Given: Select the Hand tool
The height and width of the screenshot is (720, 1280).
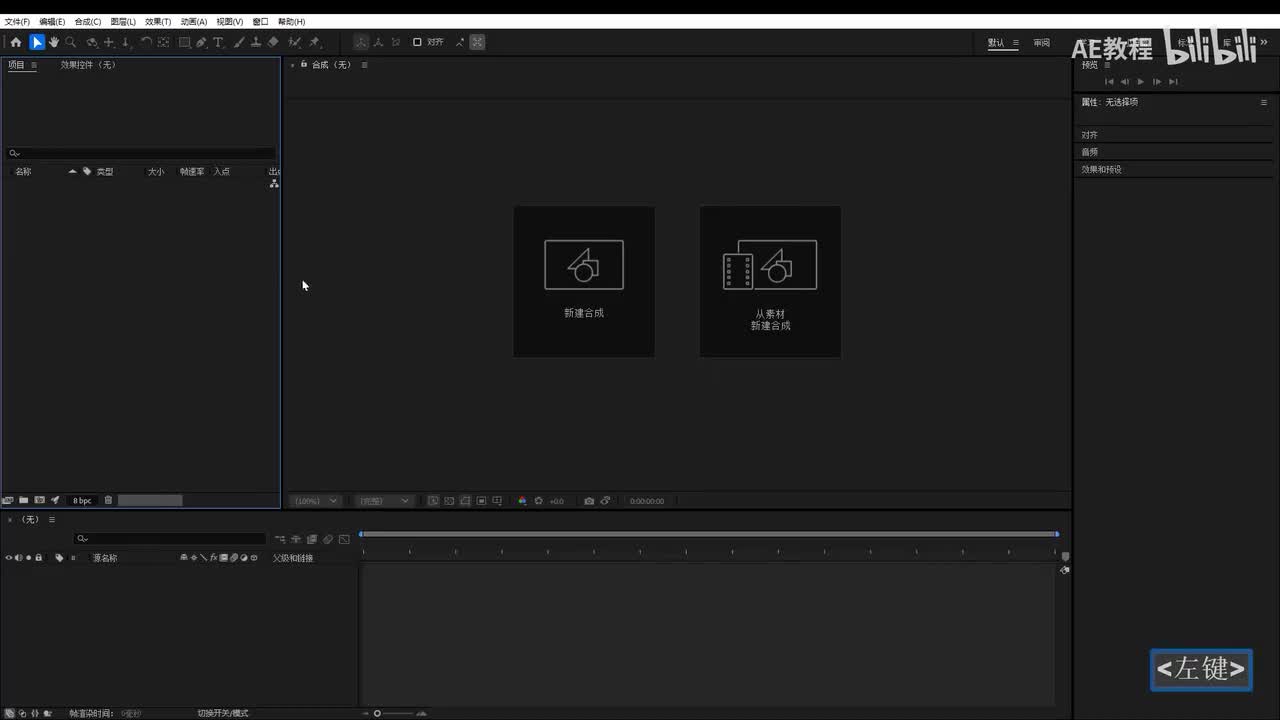Looking at the screenshot, I should 54,42.
